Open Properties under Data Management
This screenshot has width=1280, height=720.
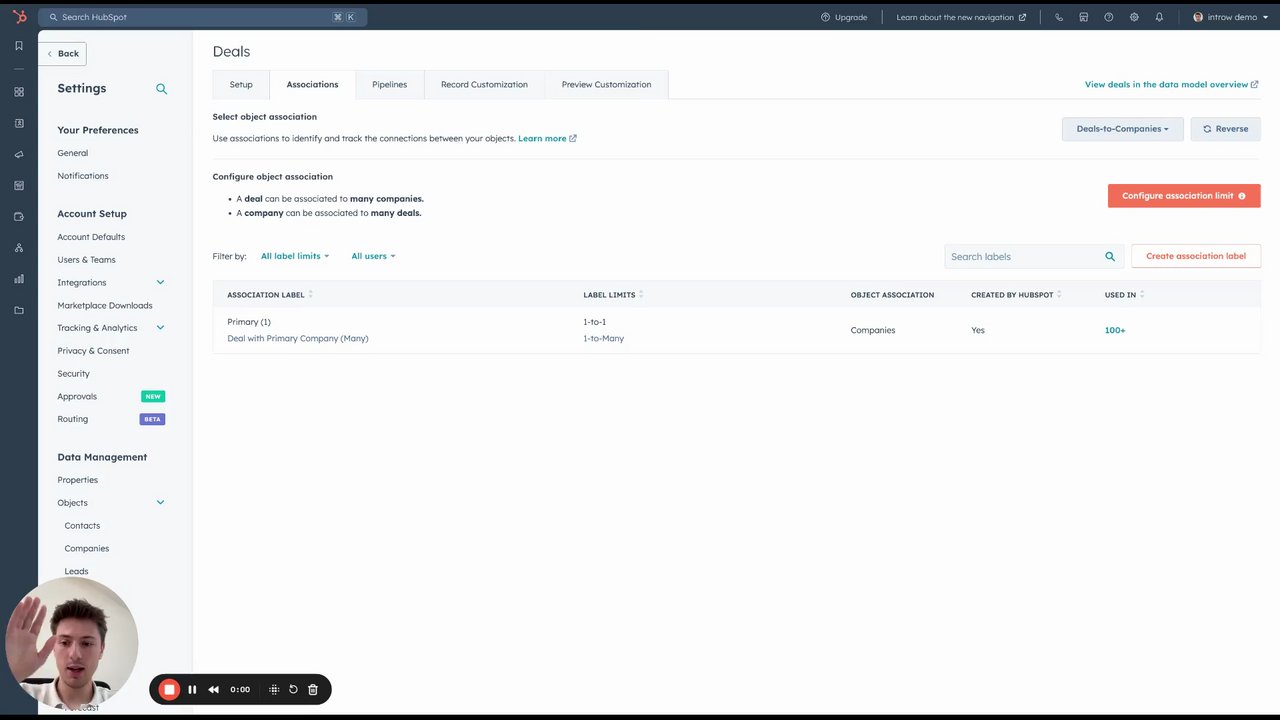tap(78, 480)
